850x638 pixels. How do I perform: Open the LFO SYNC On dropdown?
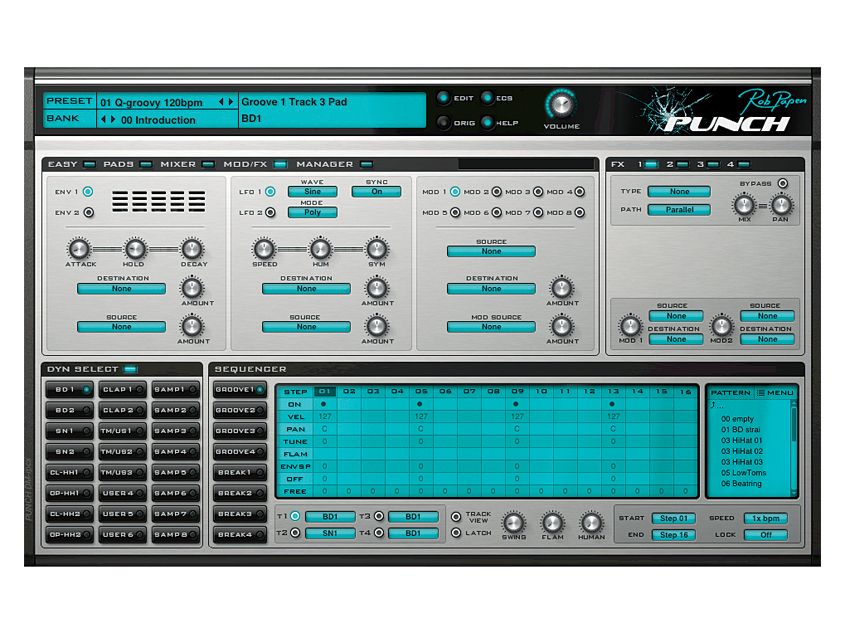(x=377, y=192)
